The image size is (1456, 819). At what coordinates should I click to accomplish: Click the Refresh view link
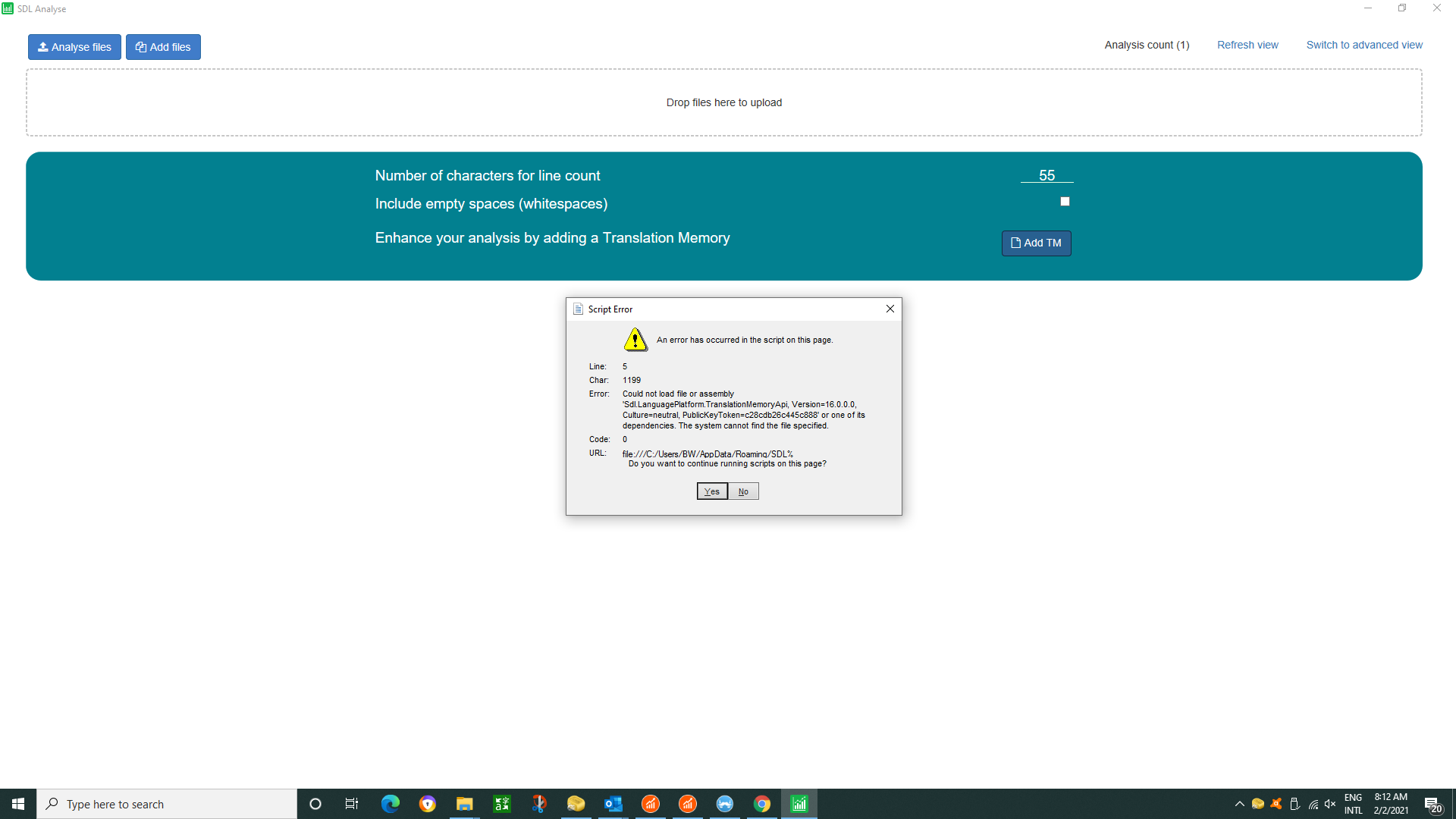pyautogui.click(x=1247, y=45)
